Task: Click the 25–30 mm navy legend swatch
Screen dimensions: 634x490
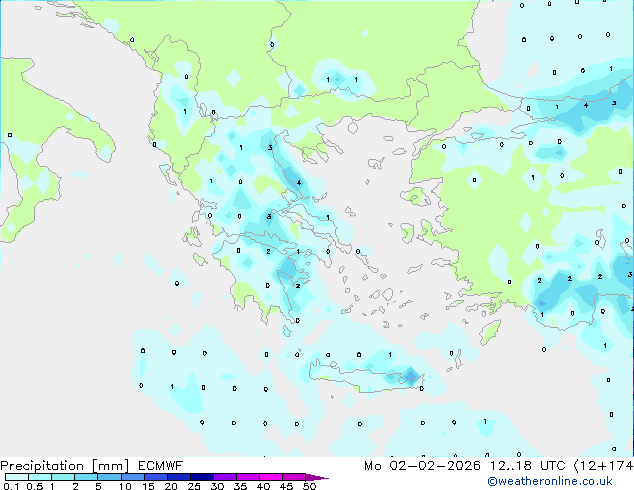Action: click(202, 477)
